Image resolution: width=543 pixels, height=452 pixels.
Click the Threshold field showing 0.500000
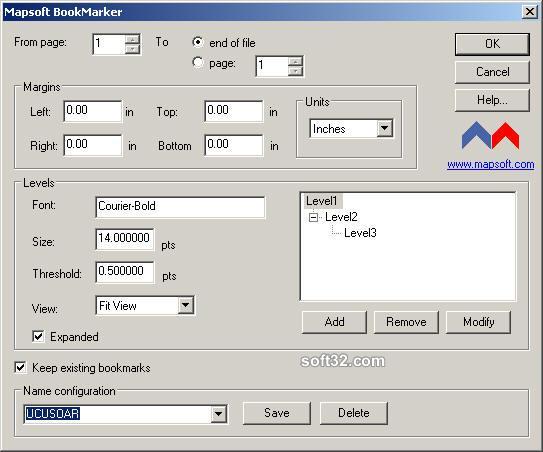click(x=125, y=272)
